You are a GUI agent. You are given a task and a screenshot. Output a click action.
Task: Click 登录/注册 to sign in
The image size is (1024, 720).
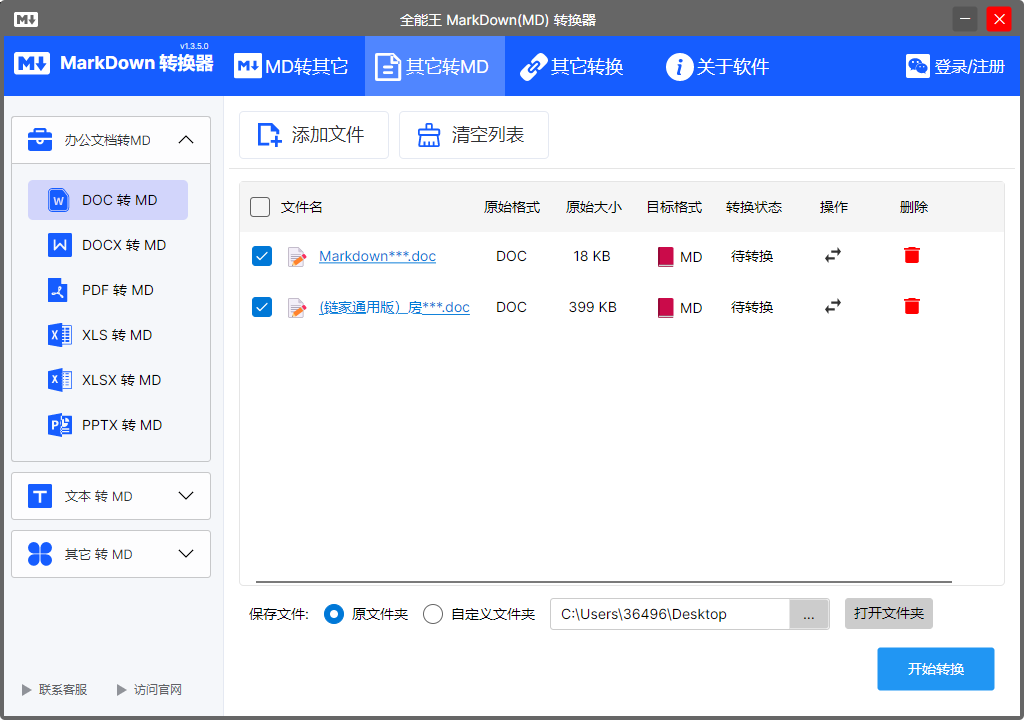pos(969,67)
